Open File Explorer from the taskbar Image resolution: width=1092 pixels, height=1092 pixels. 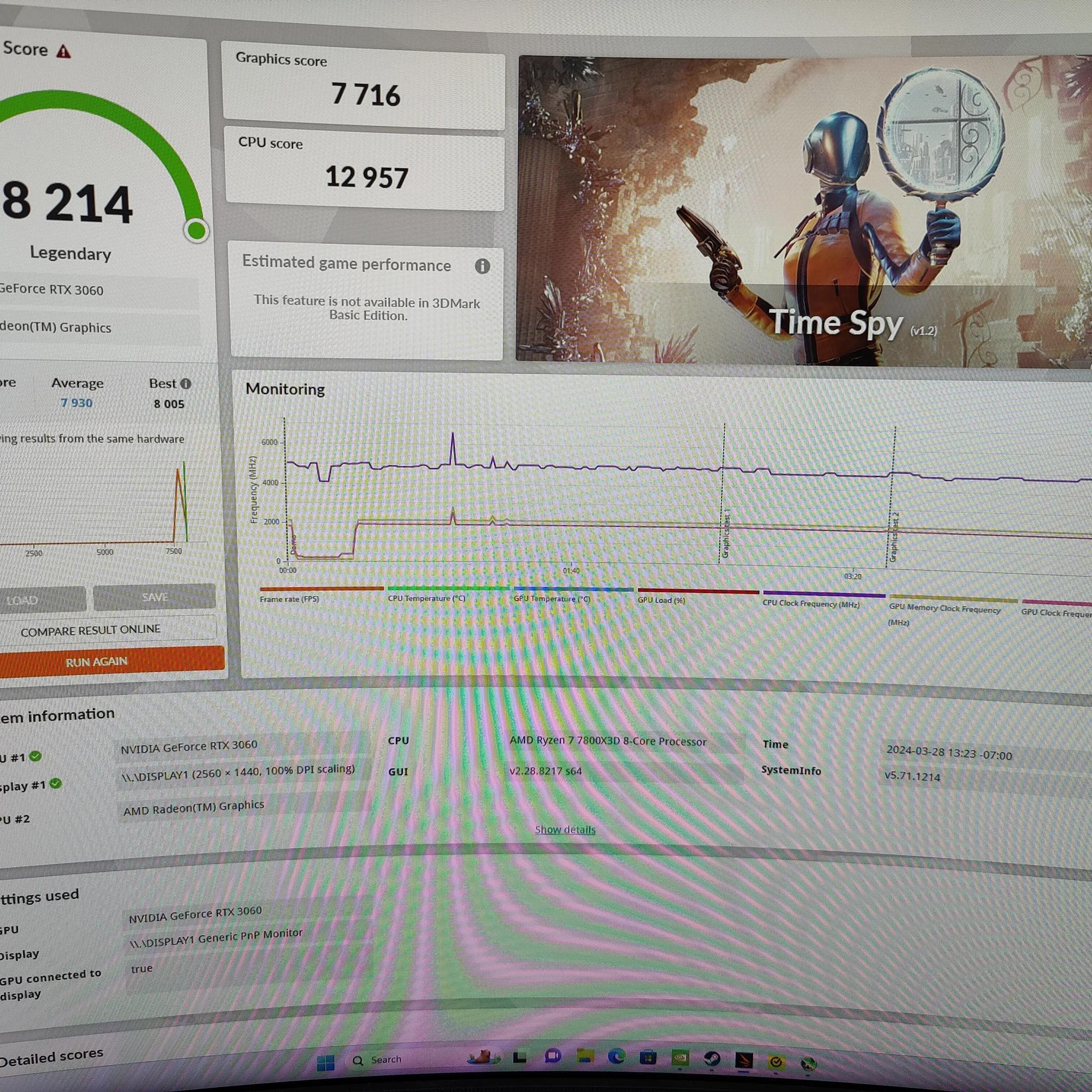[x=585, y=1056]
